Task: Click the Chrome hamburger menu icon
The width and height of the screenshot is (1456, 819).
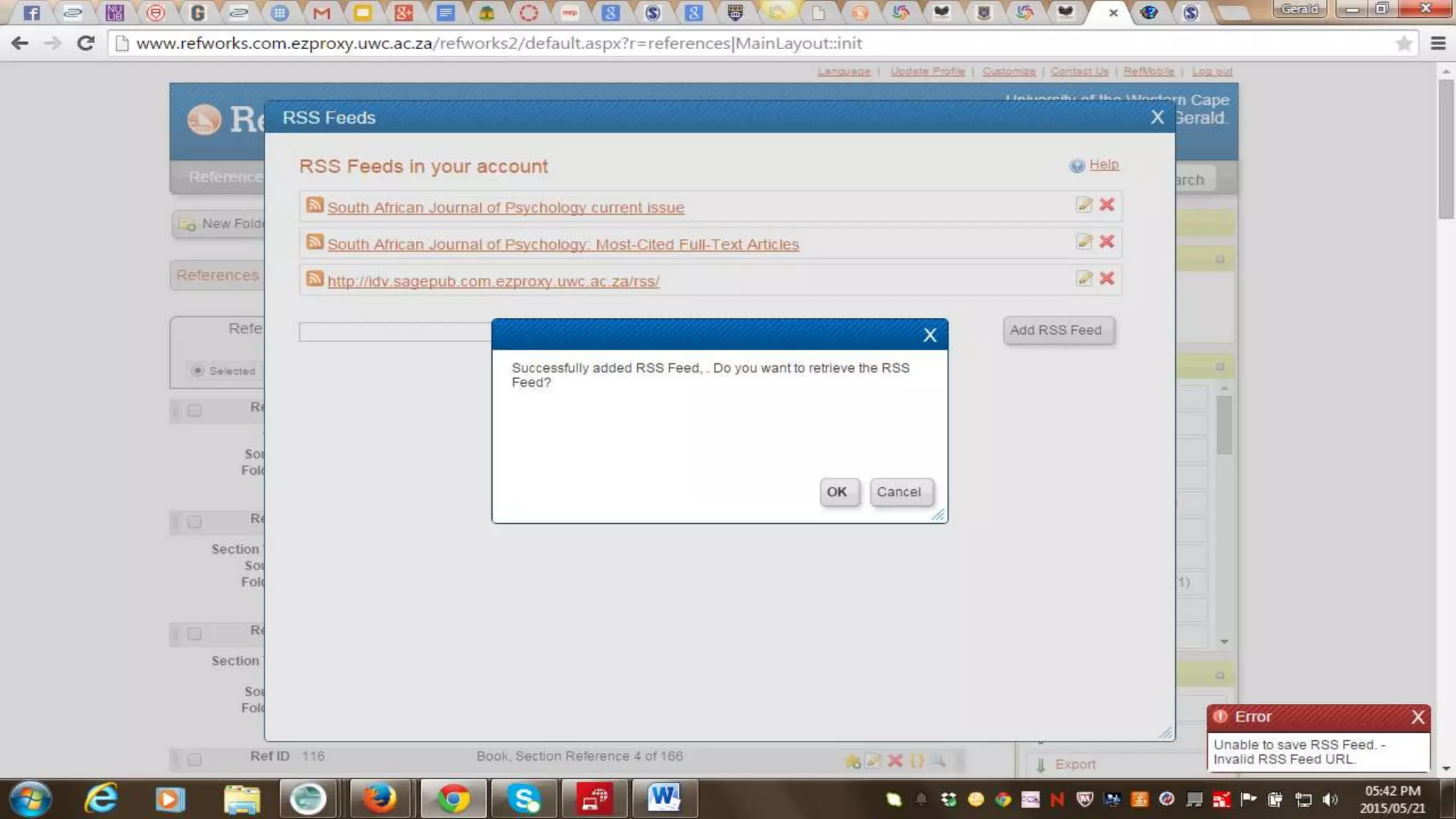Action: (x=1438, y=43)
